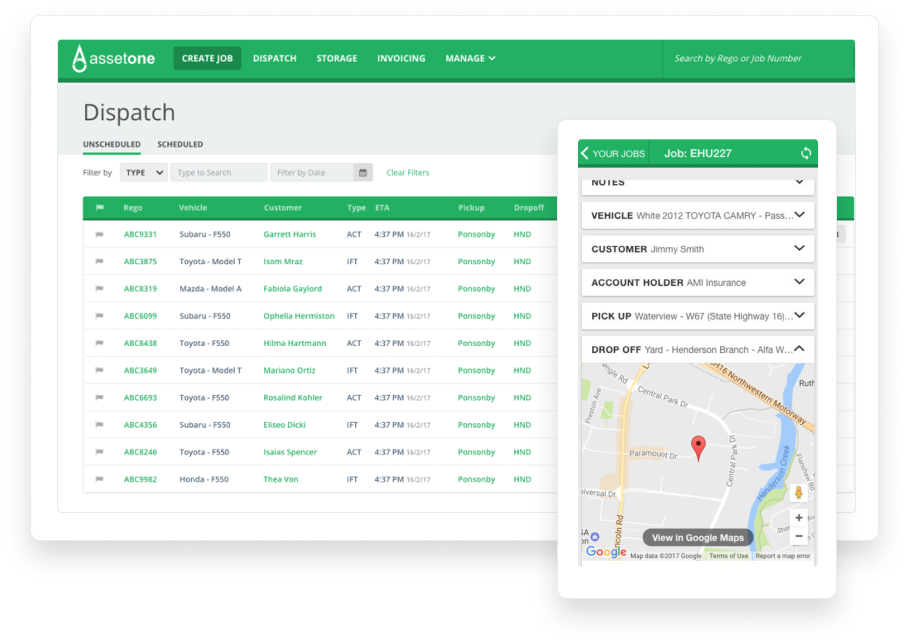
Task: Expand the Pick Up section
Action: 698,316
